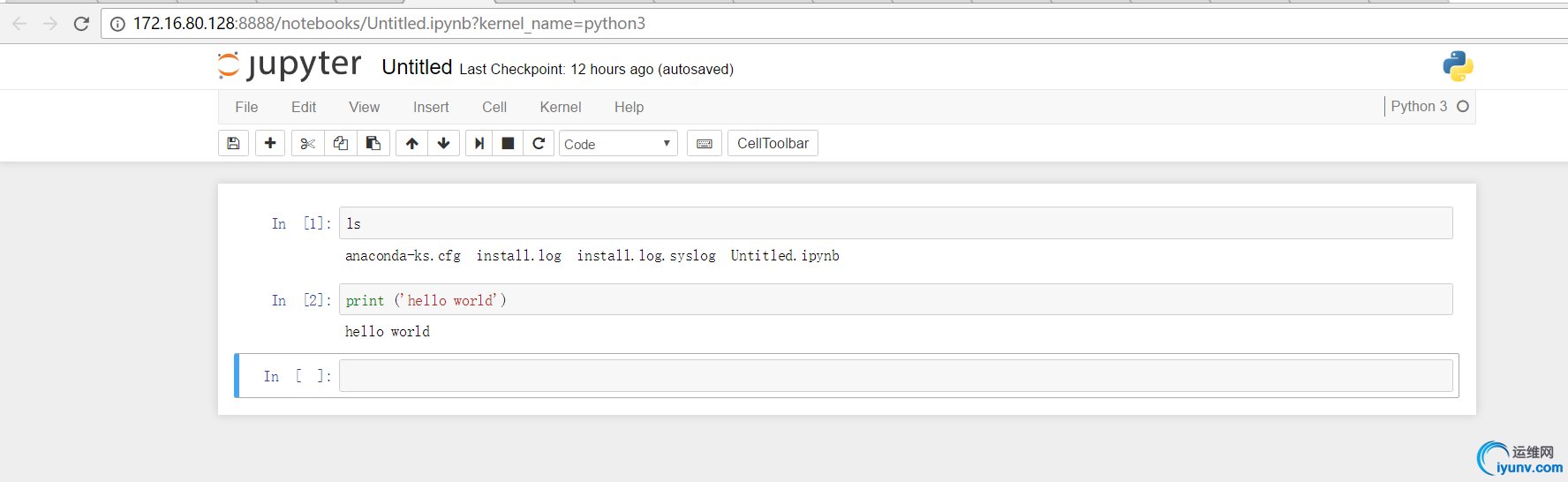Open the CellToolbar button
The height and width of the screenshot is (482, 1568).
tap(773, 143)
